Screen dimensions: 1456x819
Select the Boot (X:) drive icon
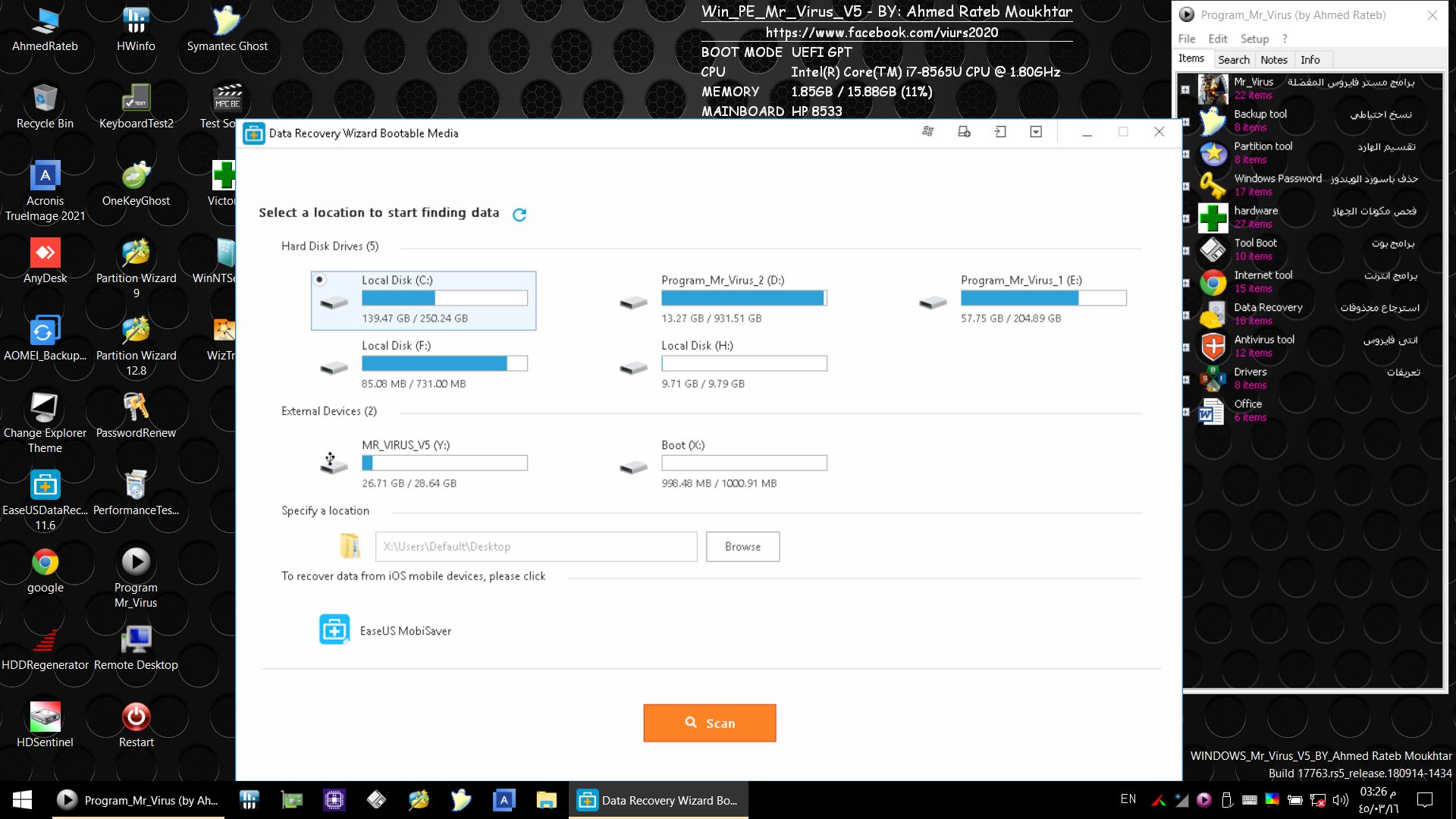pyautogui.click(x=633, y=468)
